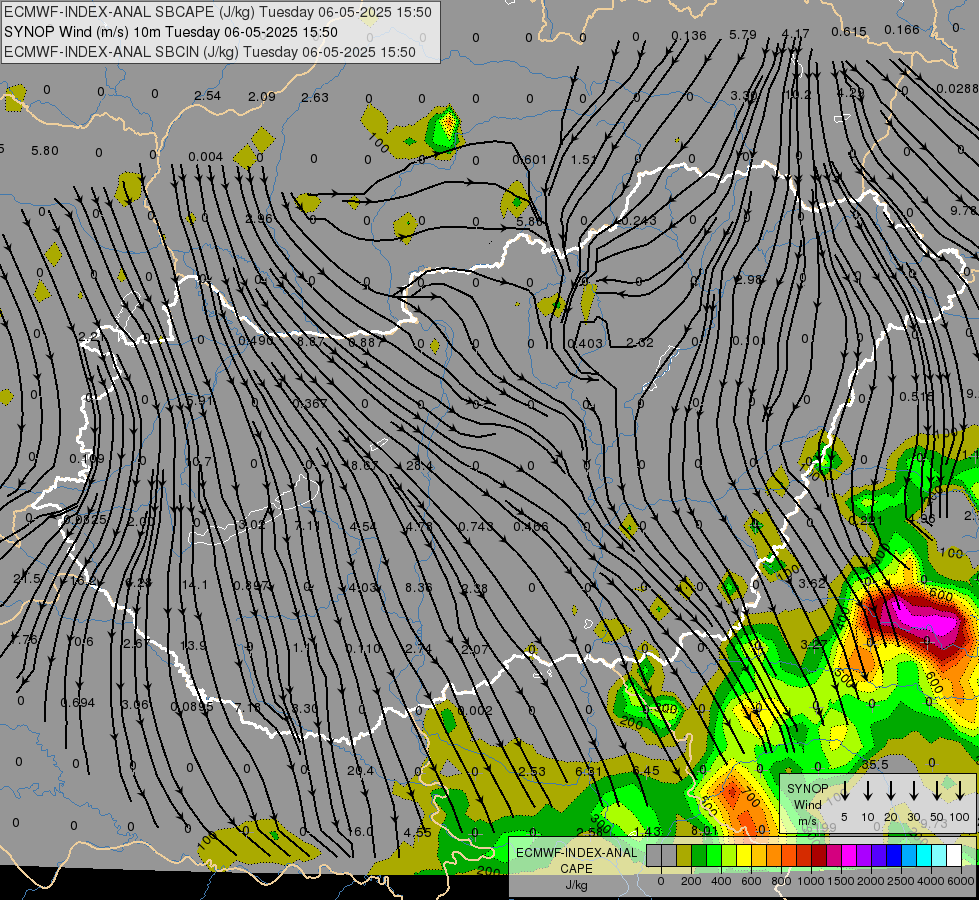Screen dimensions: 979x900
Task: Click the map value 4.55
Action: 418,832
